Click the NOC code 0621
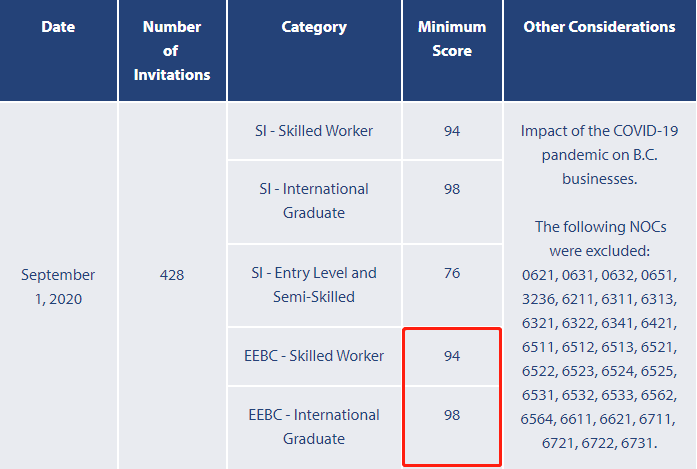Viewport: 697px width, 469px height. click(541, 274)
